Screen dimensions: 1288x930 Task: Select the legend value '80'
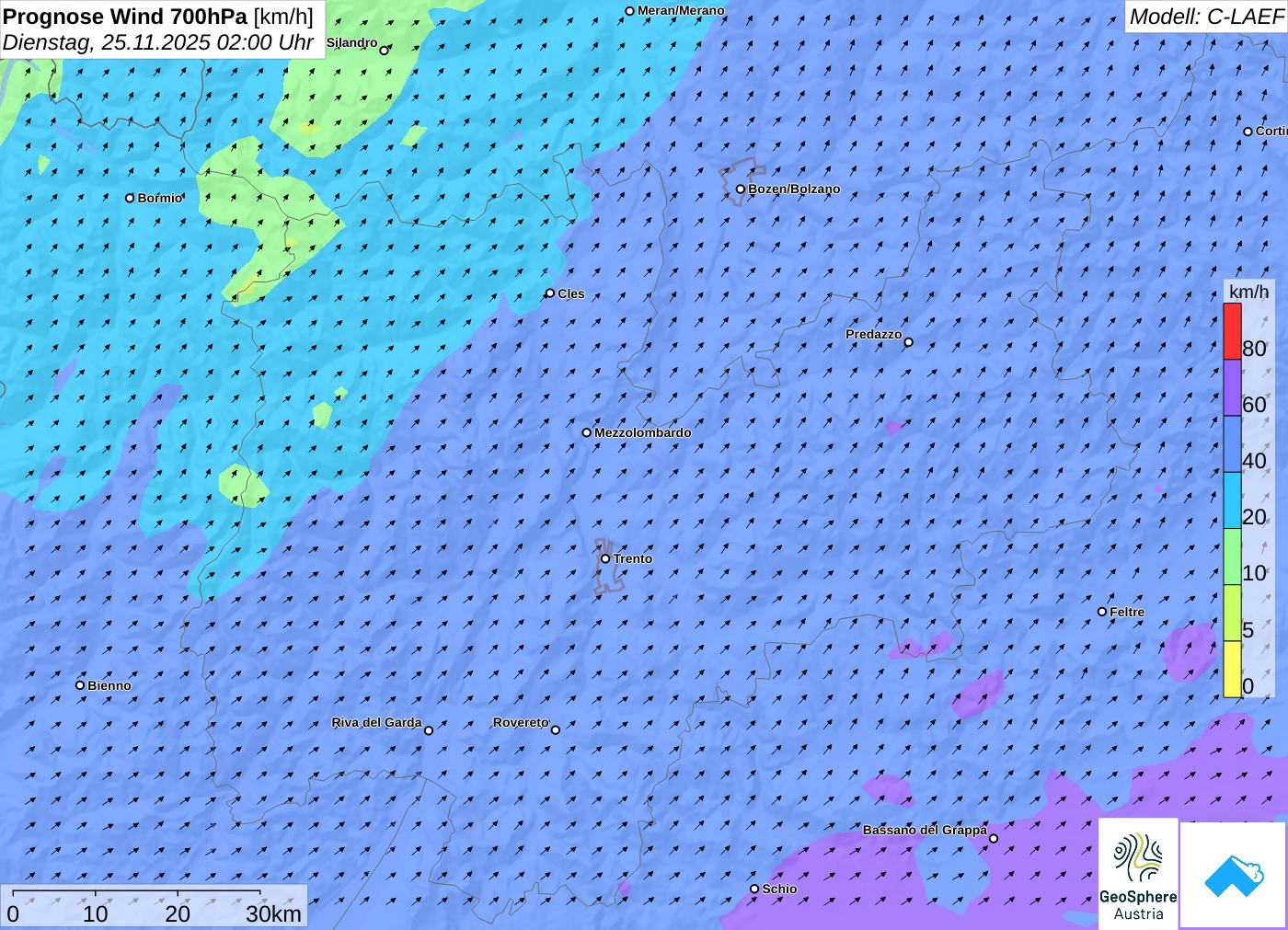point(1254,349)
